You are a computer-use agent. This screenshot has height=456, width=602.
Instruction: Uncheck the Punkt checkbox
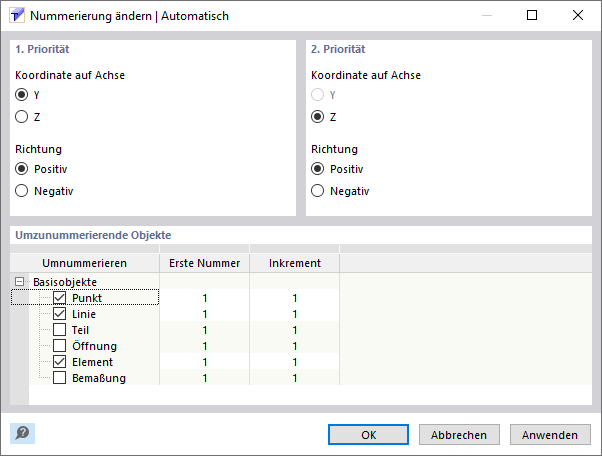click(60, 297)
